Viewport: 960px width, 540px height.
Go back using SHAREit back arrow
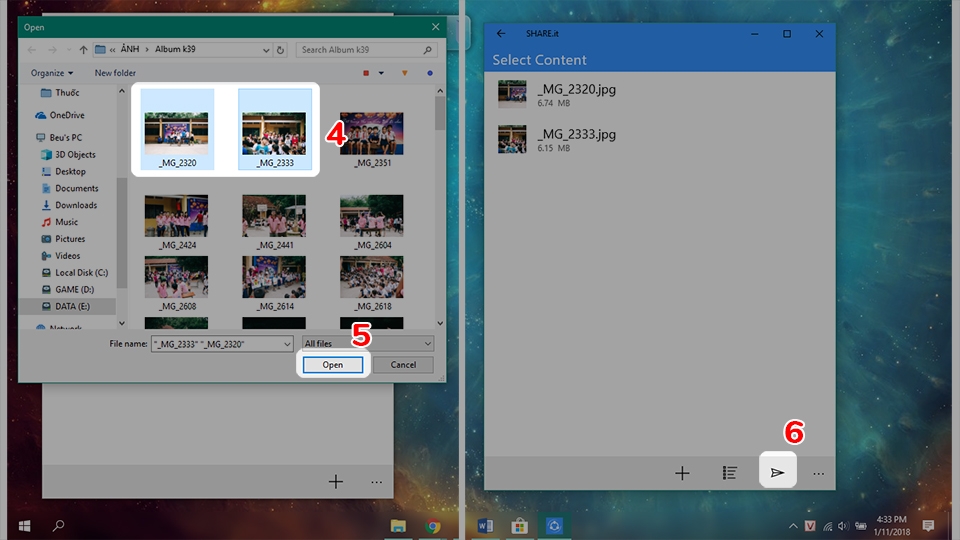[x=501, y=34]
